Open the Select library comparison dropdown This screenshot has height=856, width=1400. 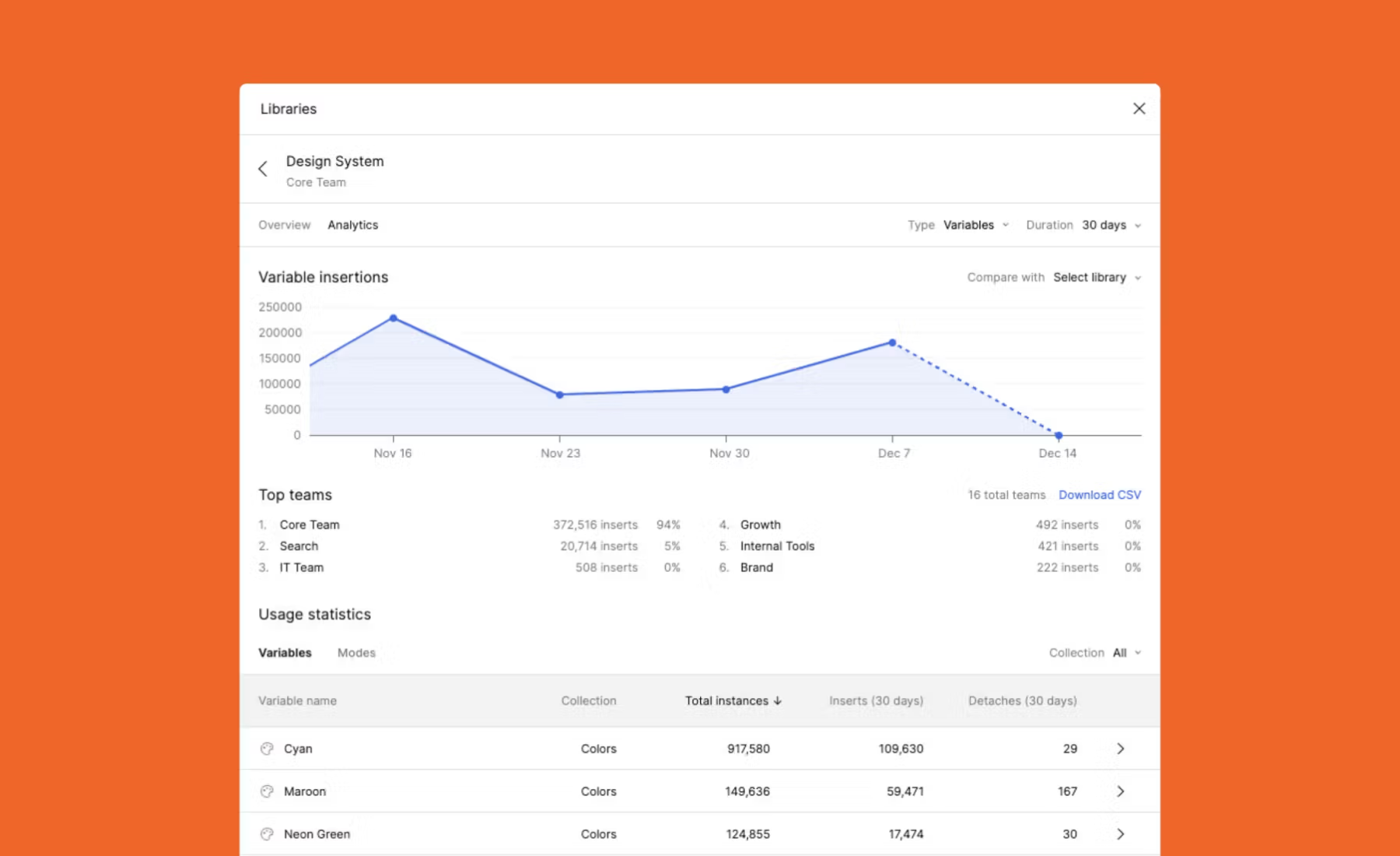pos(1097,277)
